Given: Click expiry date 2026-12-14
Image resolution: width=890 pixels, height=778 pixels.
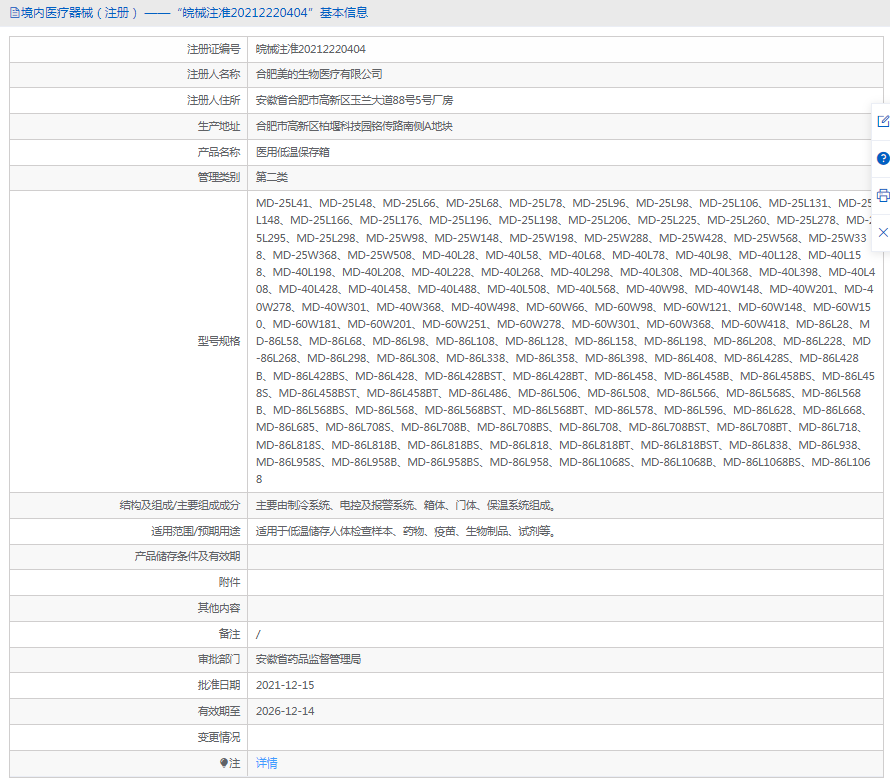Looking at the screenshot, I should (285, 711).
